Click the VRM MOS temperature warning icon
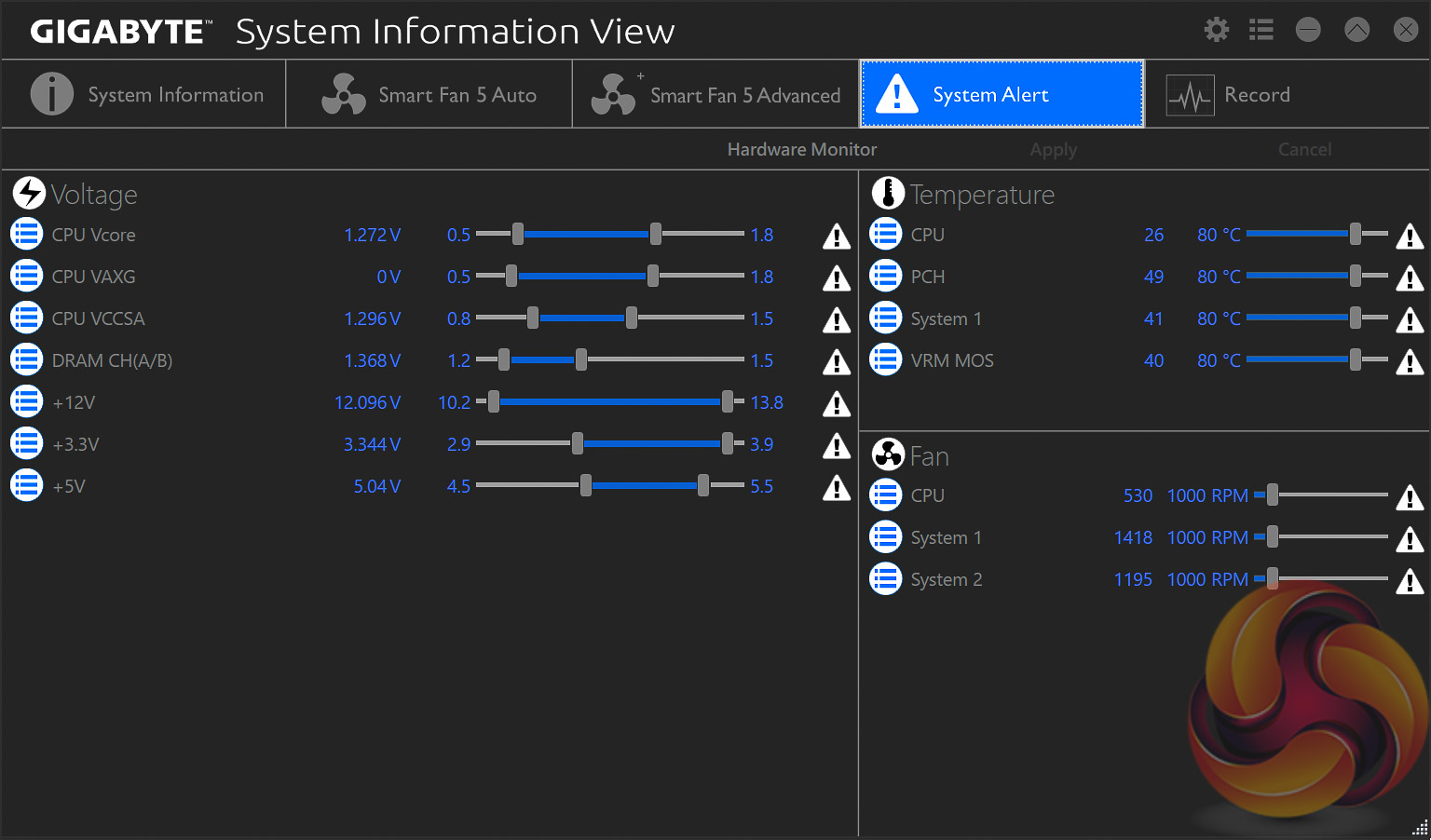Viewport: 1431px width, 840px height. 1410,362
